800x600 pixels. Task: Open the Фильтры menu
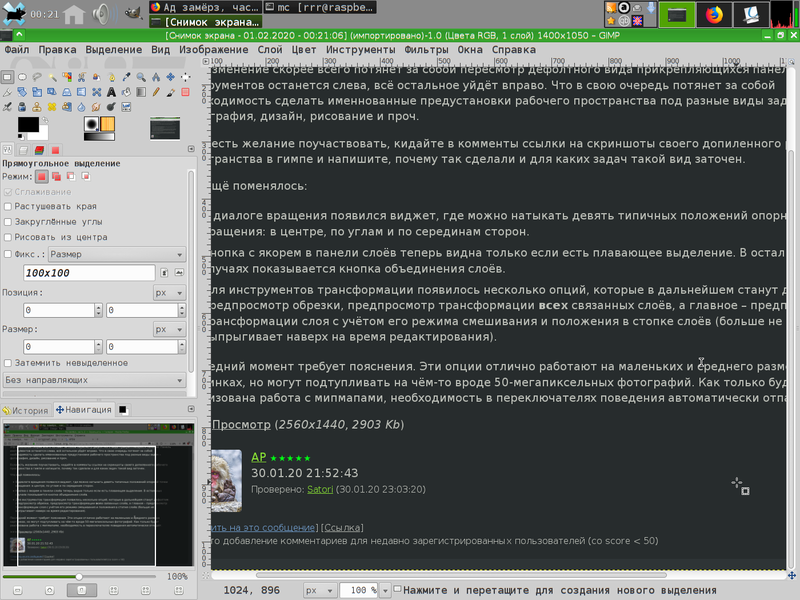(x=426, y=49)
